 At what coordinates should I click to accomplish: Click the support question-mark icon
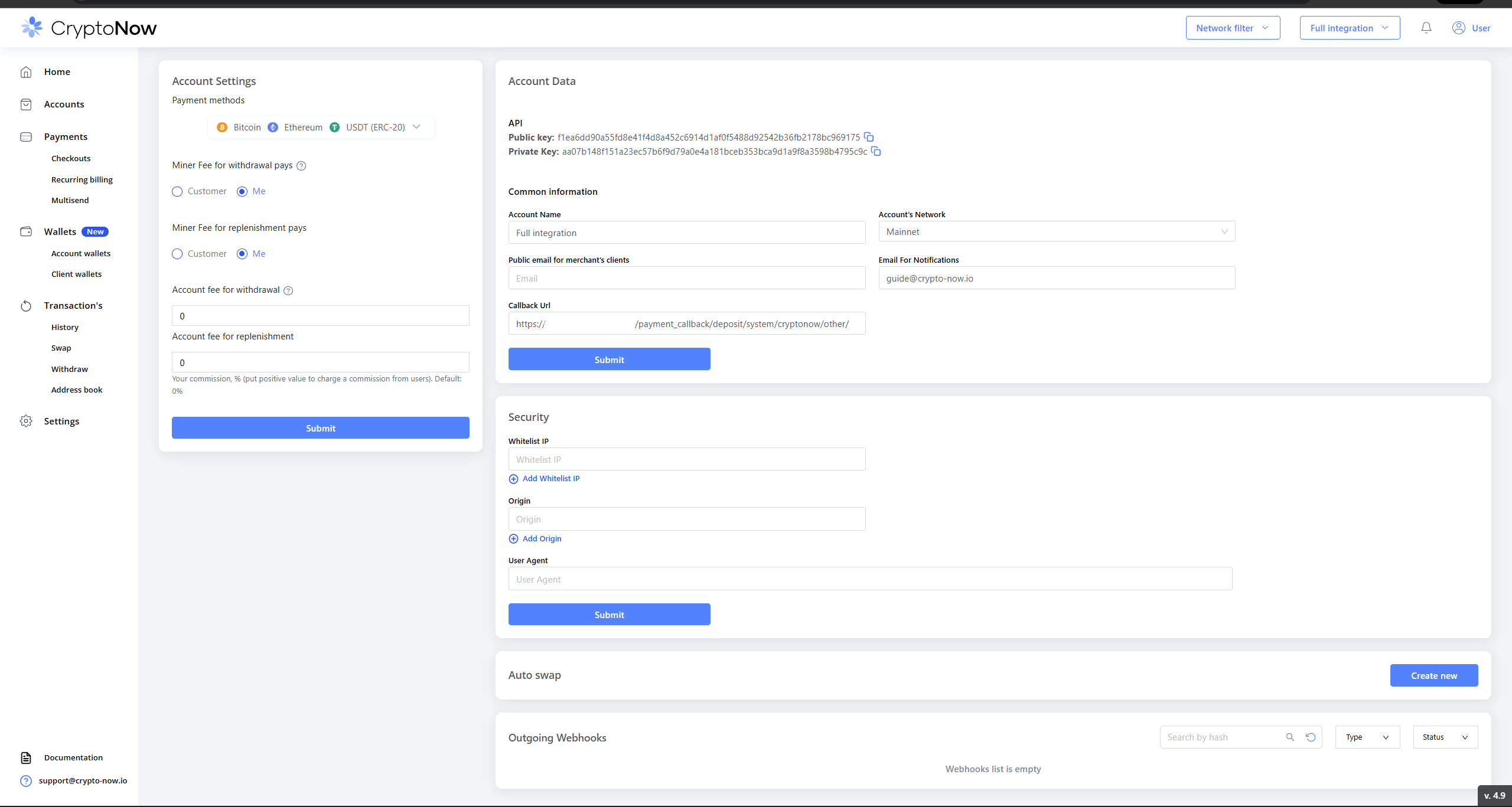(26, 780)
